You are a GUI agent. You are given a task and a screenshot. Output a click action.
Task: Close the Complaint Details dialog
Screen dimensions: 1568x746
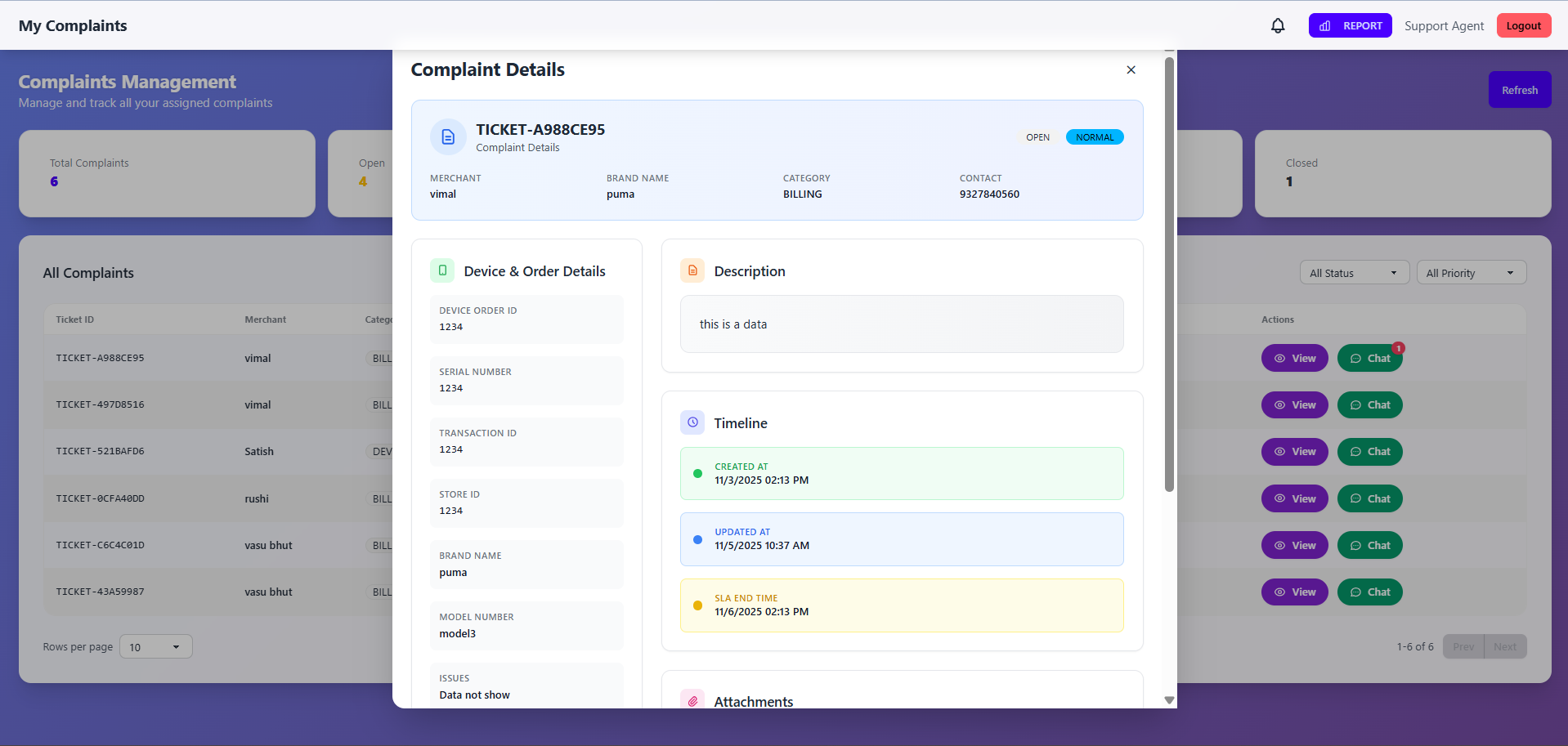(x=1131, y=70)
